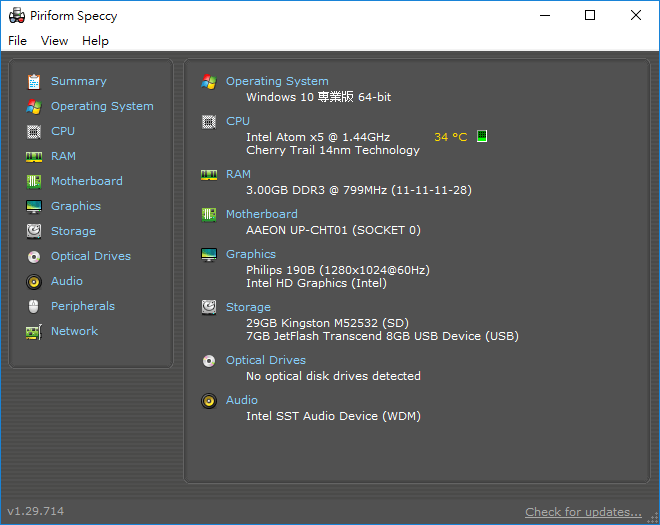Click the Motherboard icon in sidebar
This screenshot has height=525, width=660.
tap(34, 181)
